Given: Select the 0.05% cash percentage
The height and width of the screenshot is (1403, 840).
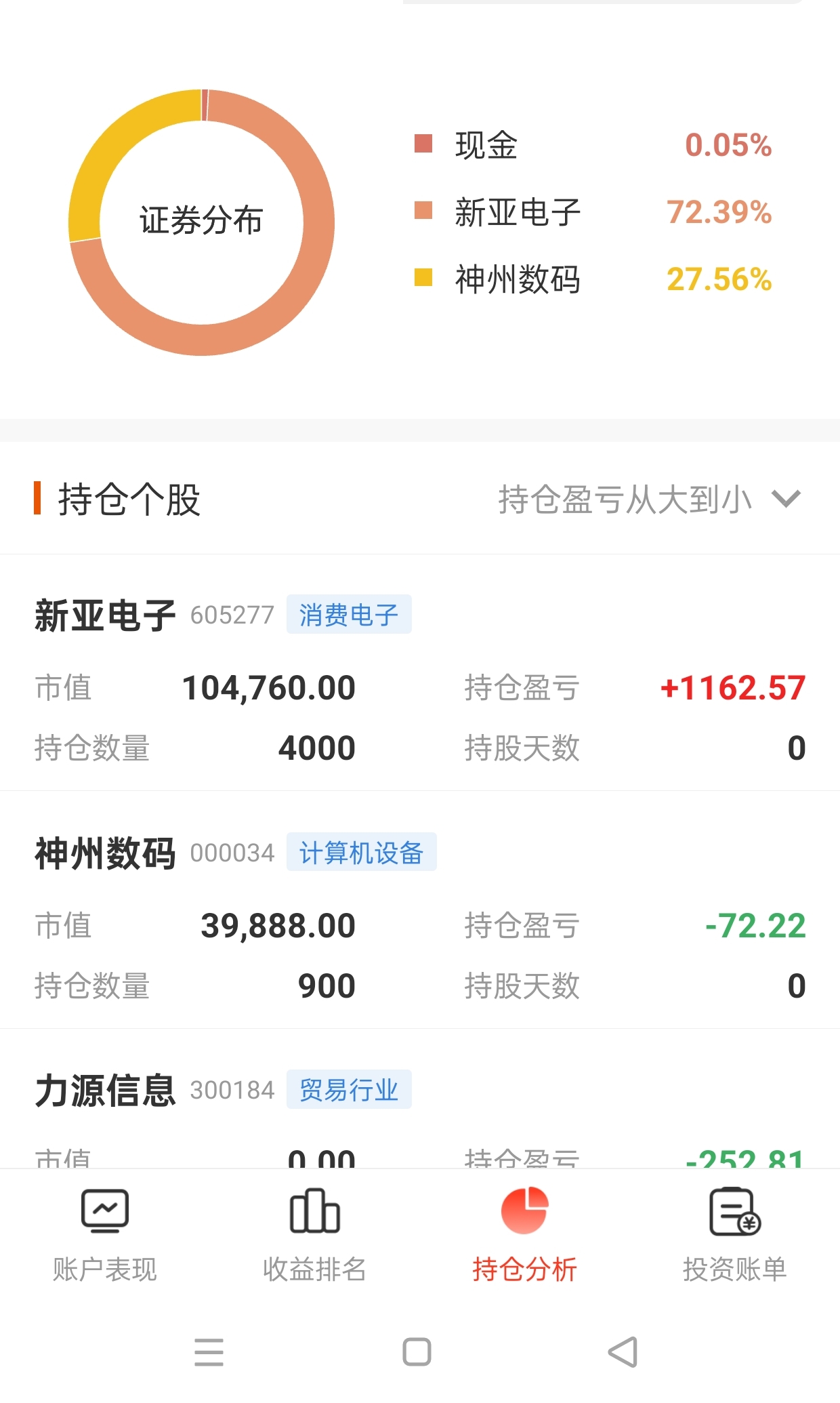Looking at the screenshot, I should 728,145.
